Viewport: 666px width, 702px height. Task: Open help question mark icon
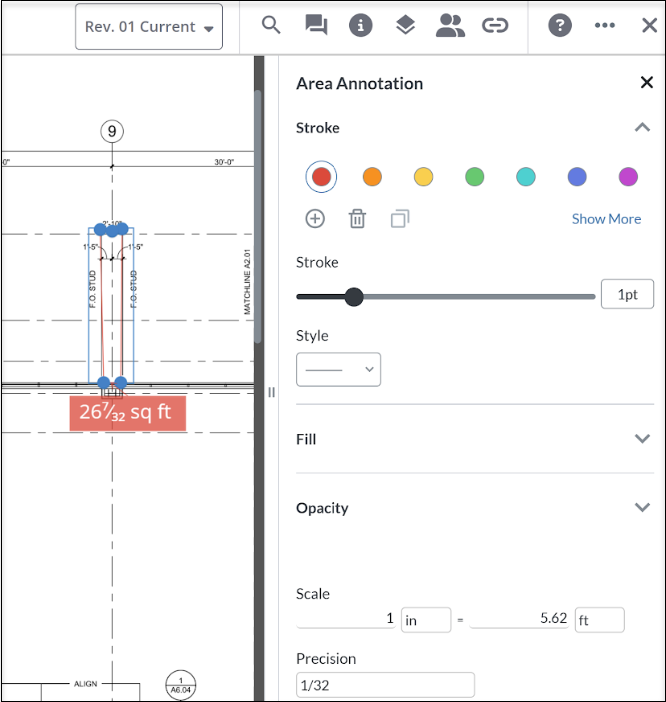point(560,25)
